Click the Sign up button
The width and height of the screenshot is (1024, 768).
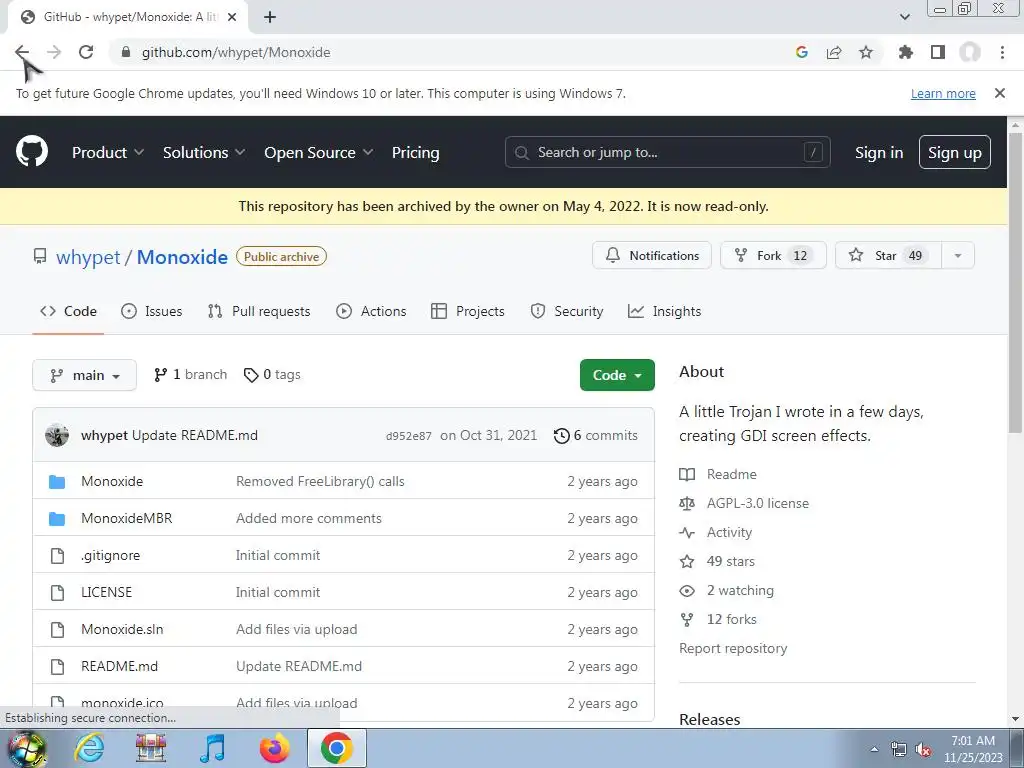pos(954,152)
